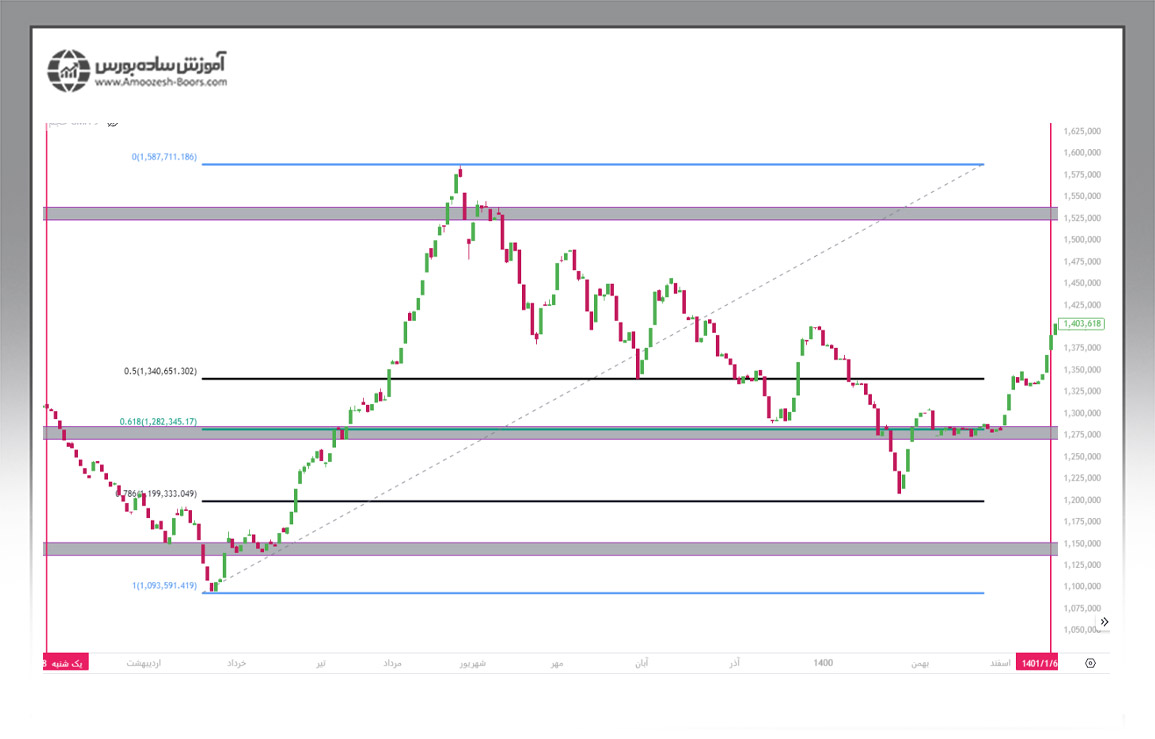Click the مرداد label on the time axis
The image size is (1155, 739).
click(x=391, y=663)
